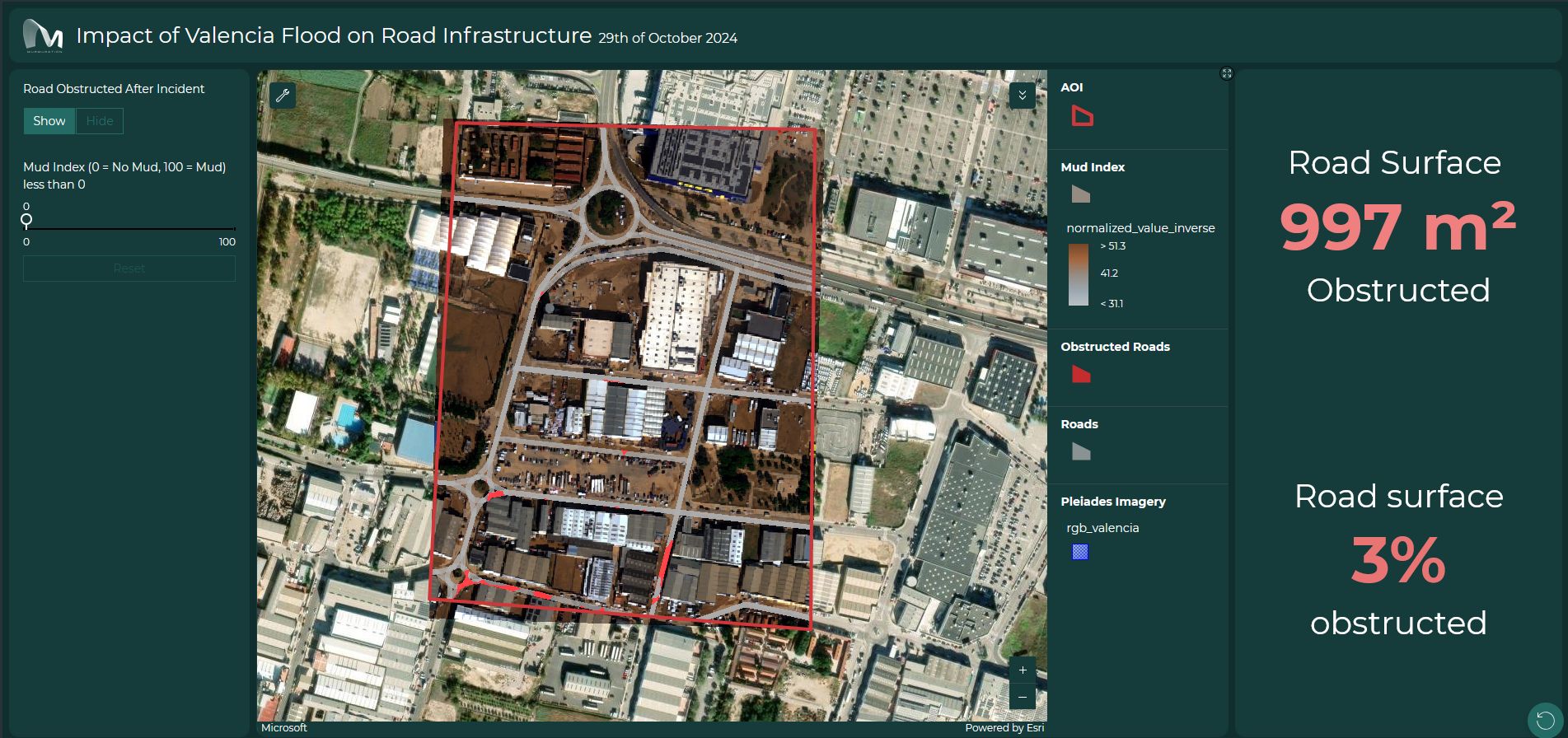Click the Microsoft attribution text on map

tap(284, 728)
